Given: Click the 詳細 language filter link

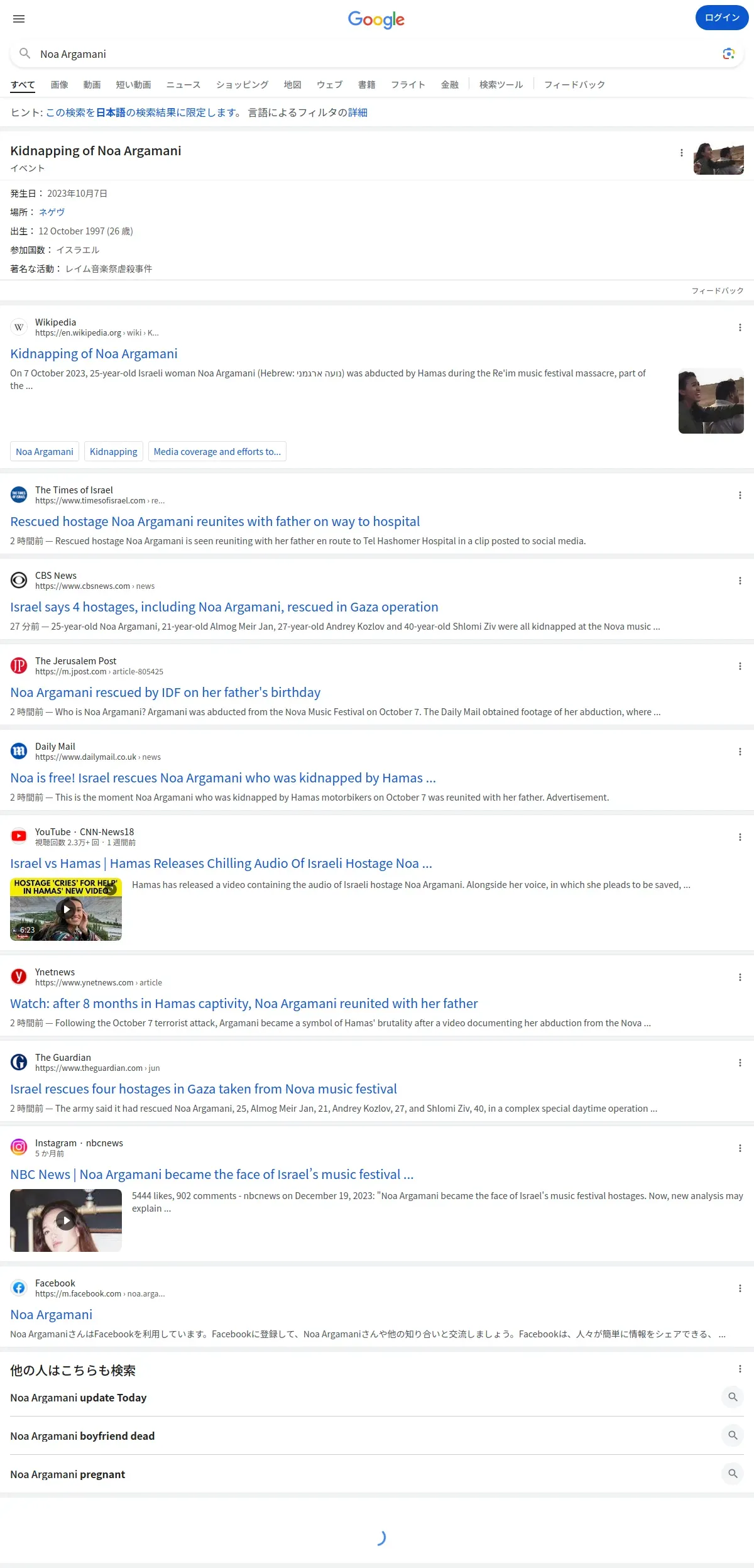Looking at the screenshot, I should tap(358, 112).
